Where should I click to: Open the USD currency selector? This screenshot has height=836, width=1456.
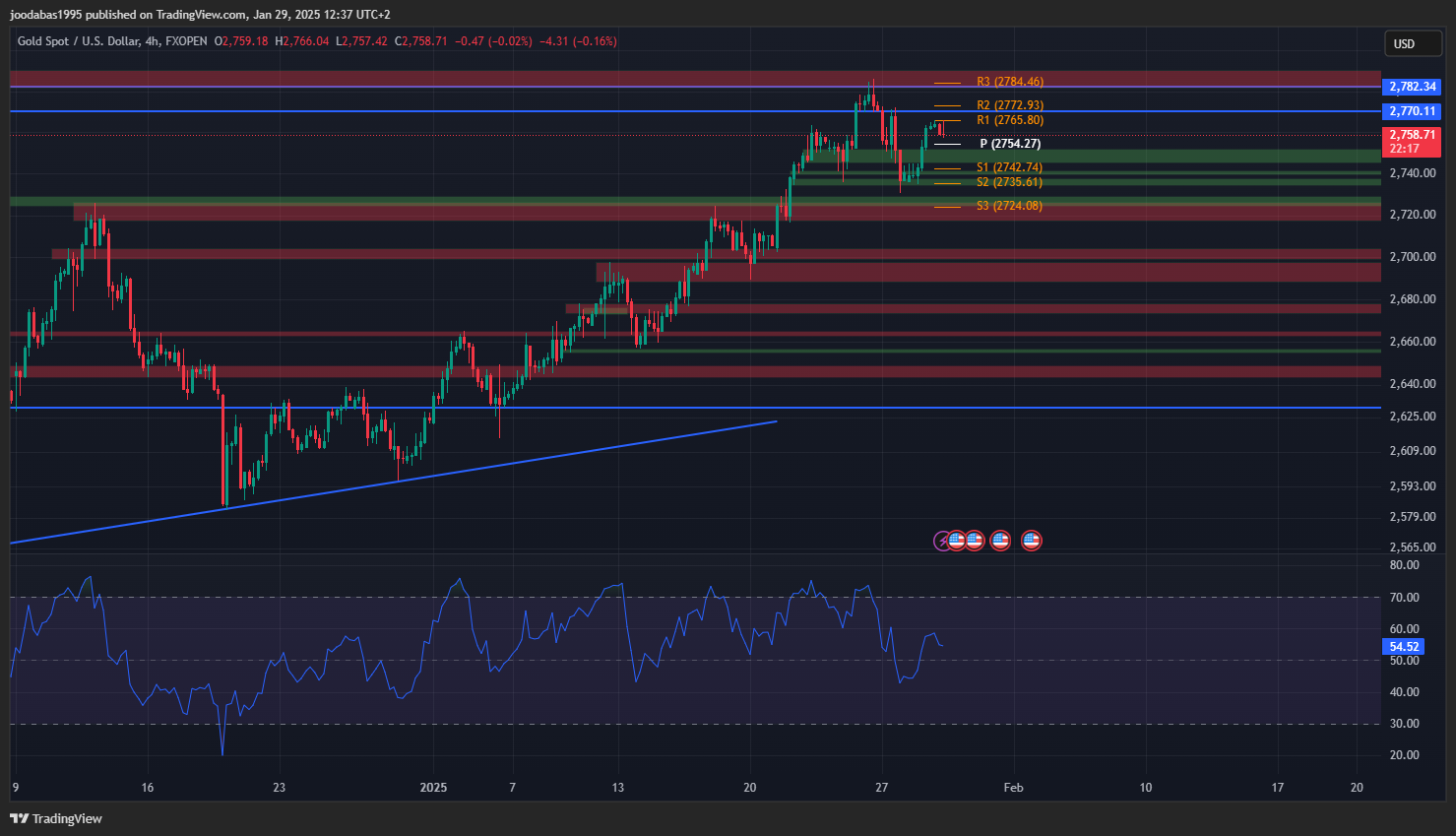pyautogui.click(x=1412, y=43)
